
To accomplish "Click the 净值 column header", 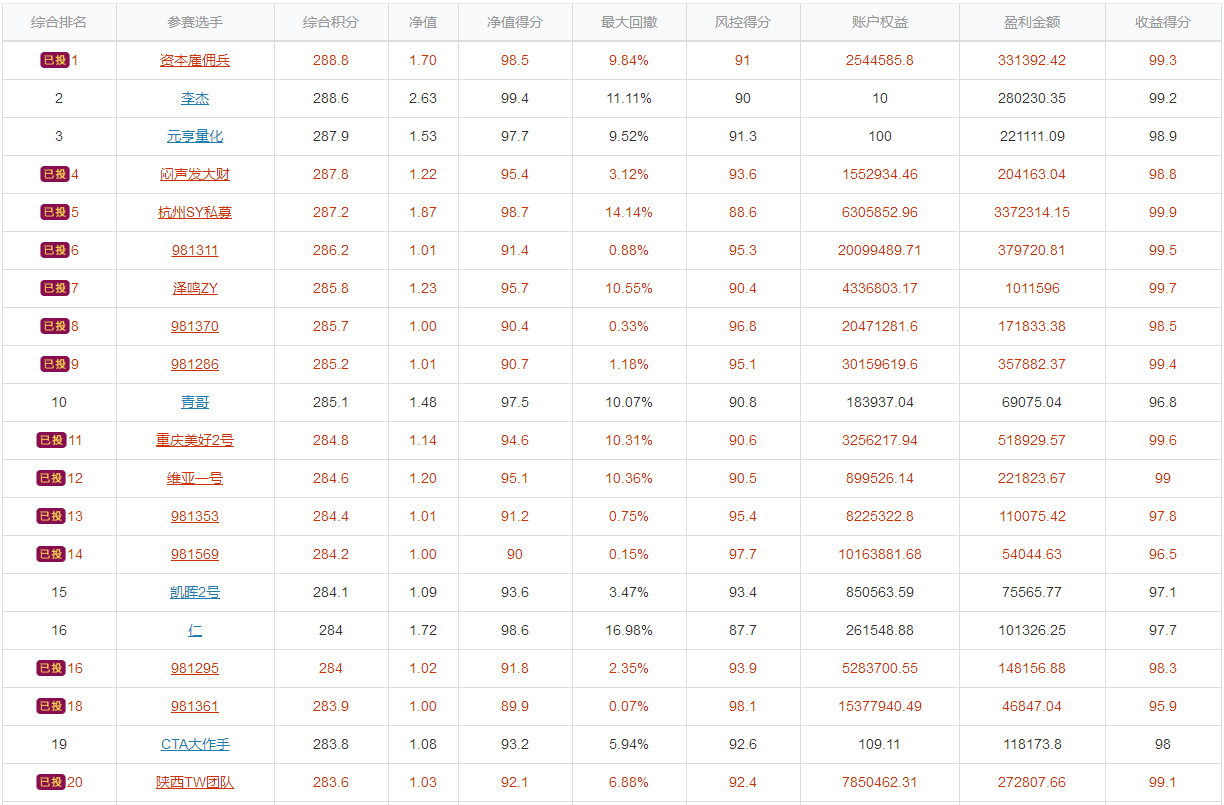I will click(423, 22).
